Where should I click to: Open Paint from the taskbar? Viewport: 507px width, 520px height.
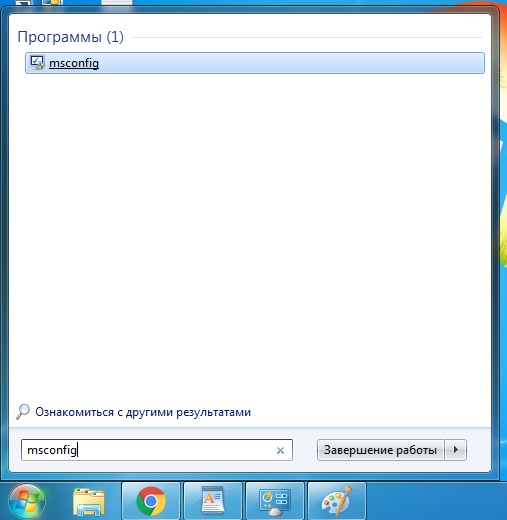337,501
